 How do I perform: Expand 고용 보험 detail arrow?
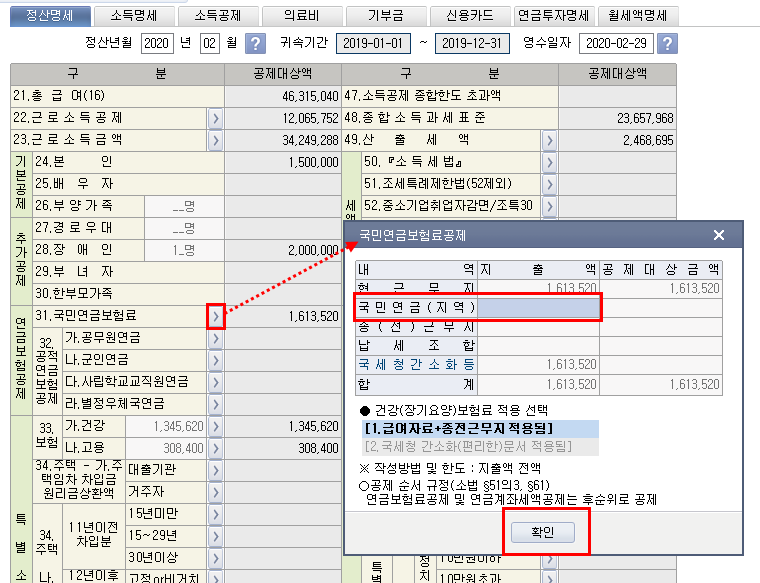(x=216, y=449)
